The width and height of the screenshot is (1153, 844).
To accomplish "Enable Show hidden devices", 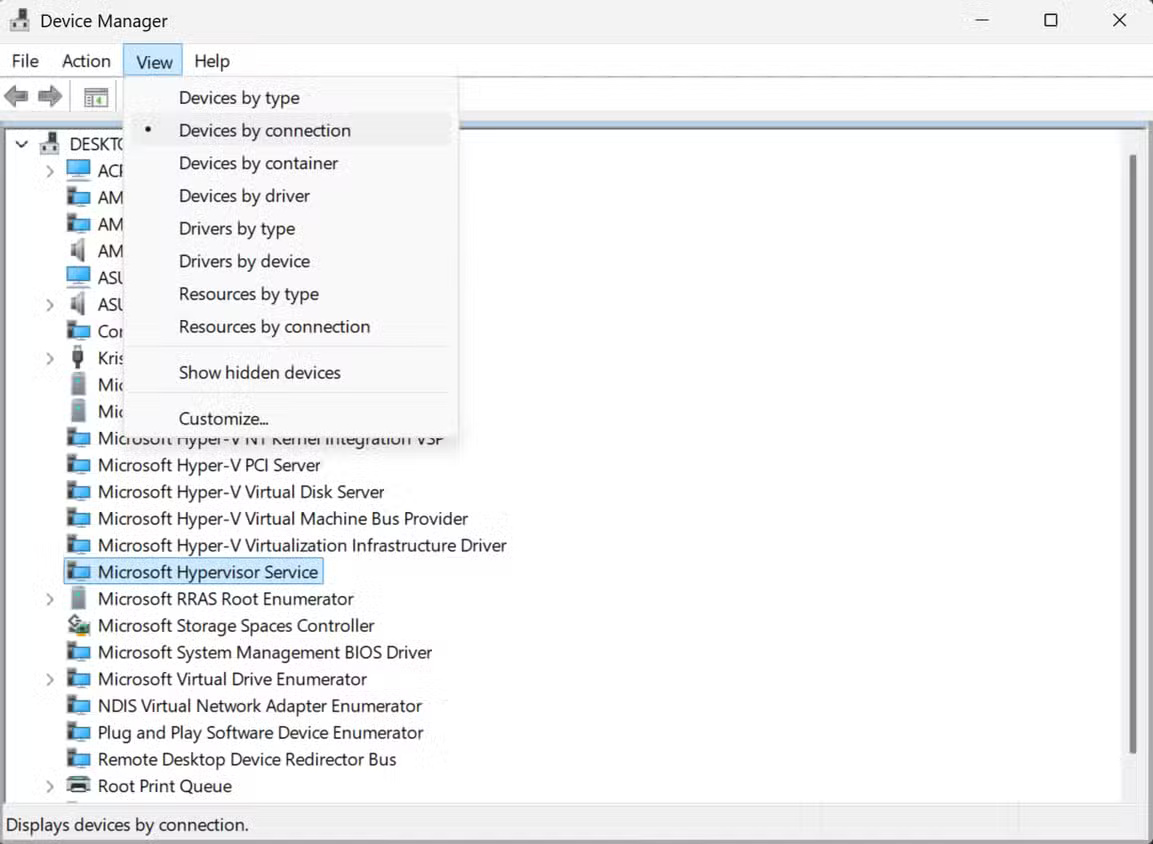I will 260,372.
